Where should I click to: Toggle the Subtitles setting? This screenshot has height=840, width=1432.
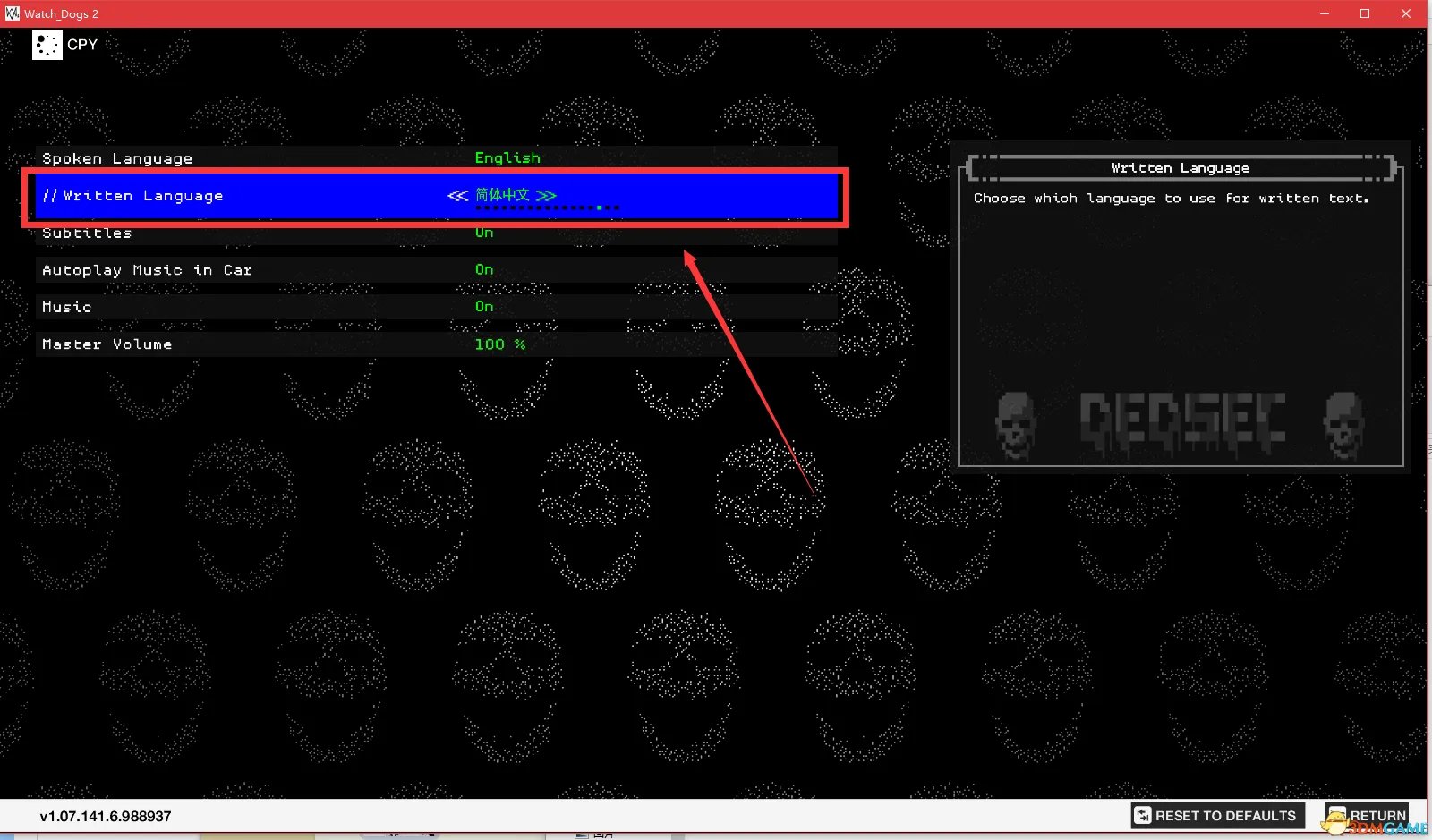(x=437, y=233)
